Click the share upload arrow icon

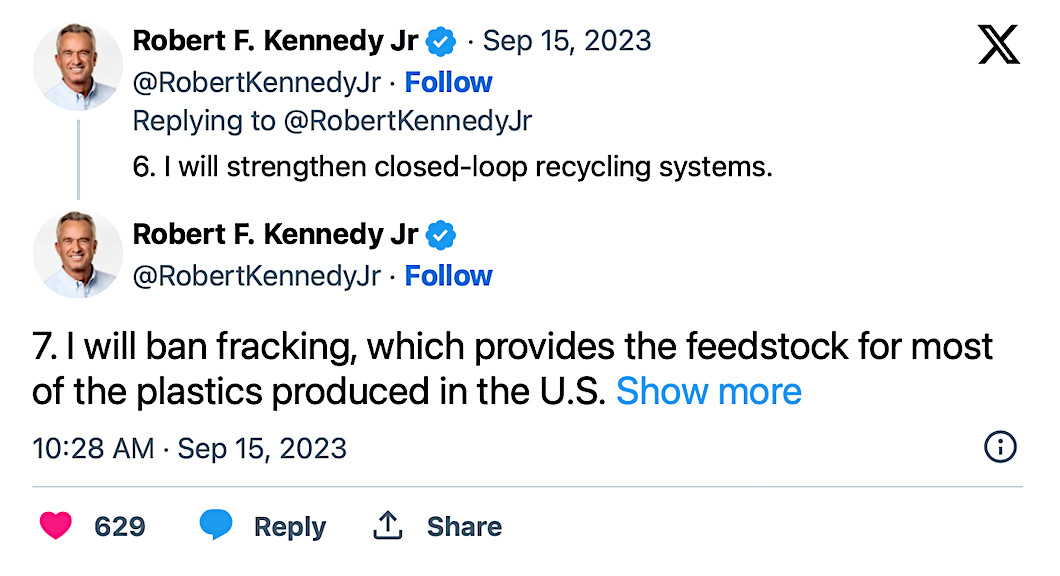click(387, 526)
